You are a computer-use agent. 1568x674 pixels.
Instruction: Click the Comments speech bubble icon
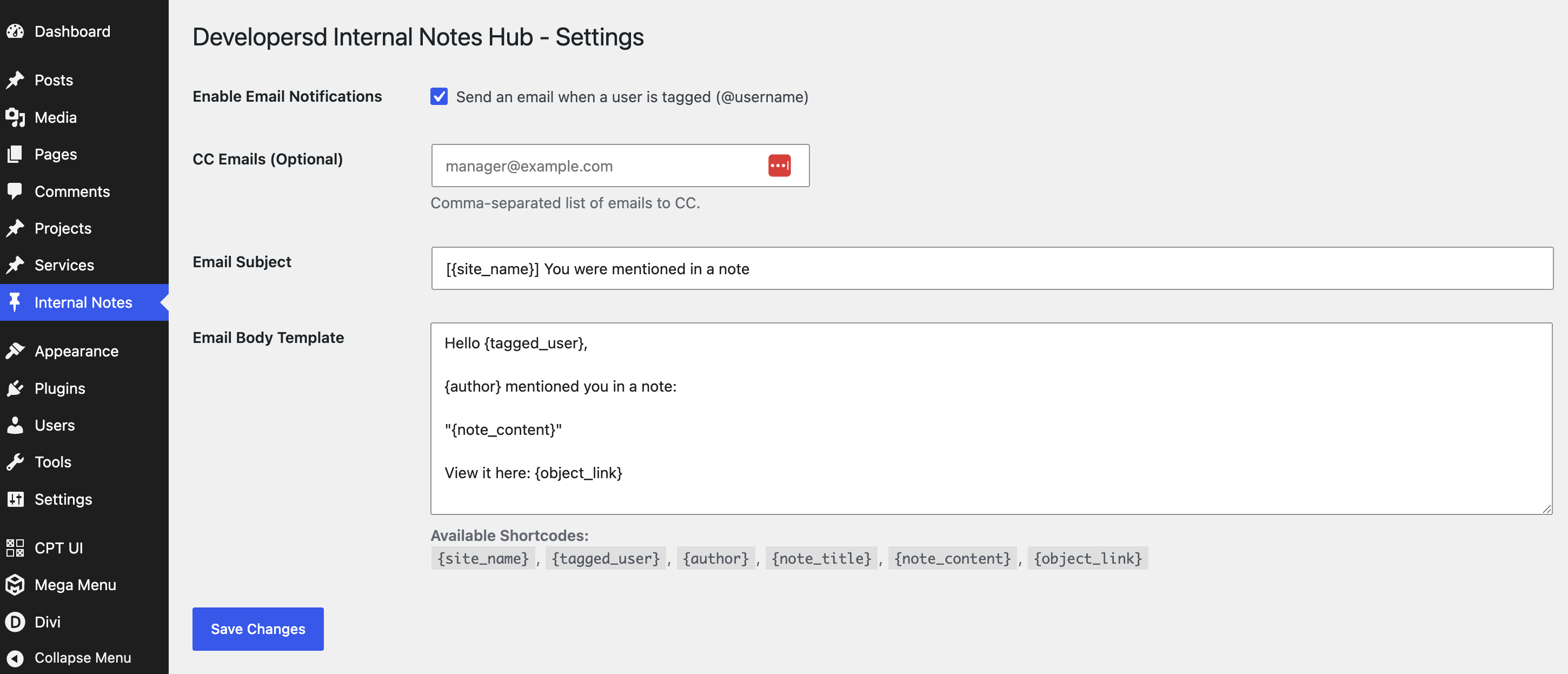coord(15,192)
